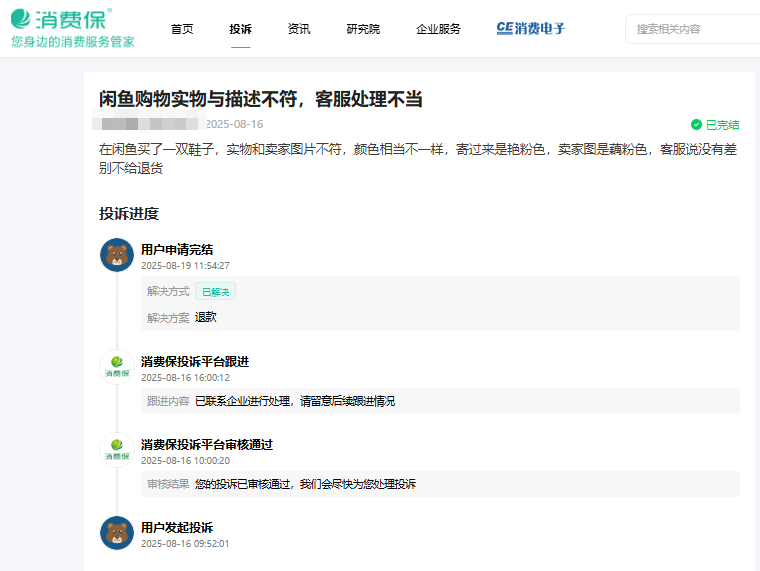The image size is (760, 571).
Task: Open the 企业服务 menu item
Action: (438, 29)
